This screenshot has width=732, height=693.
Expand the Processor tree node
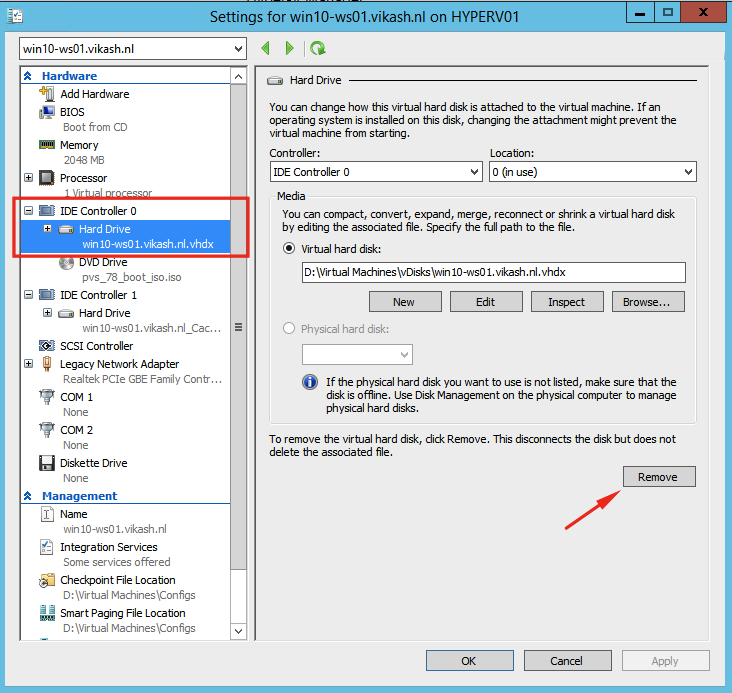point(28,178)
